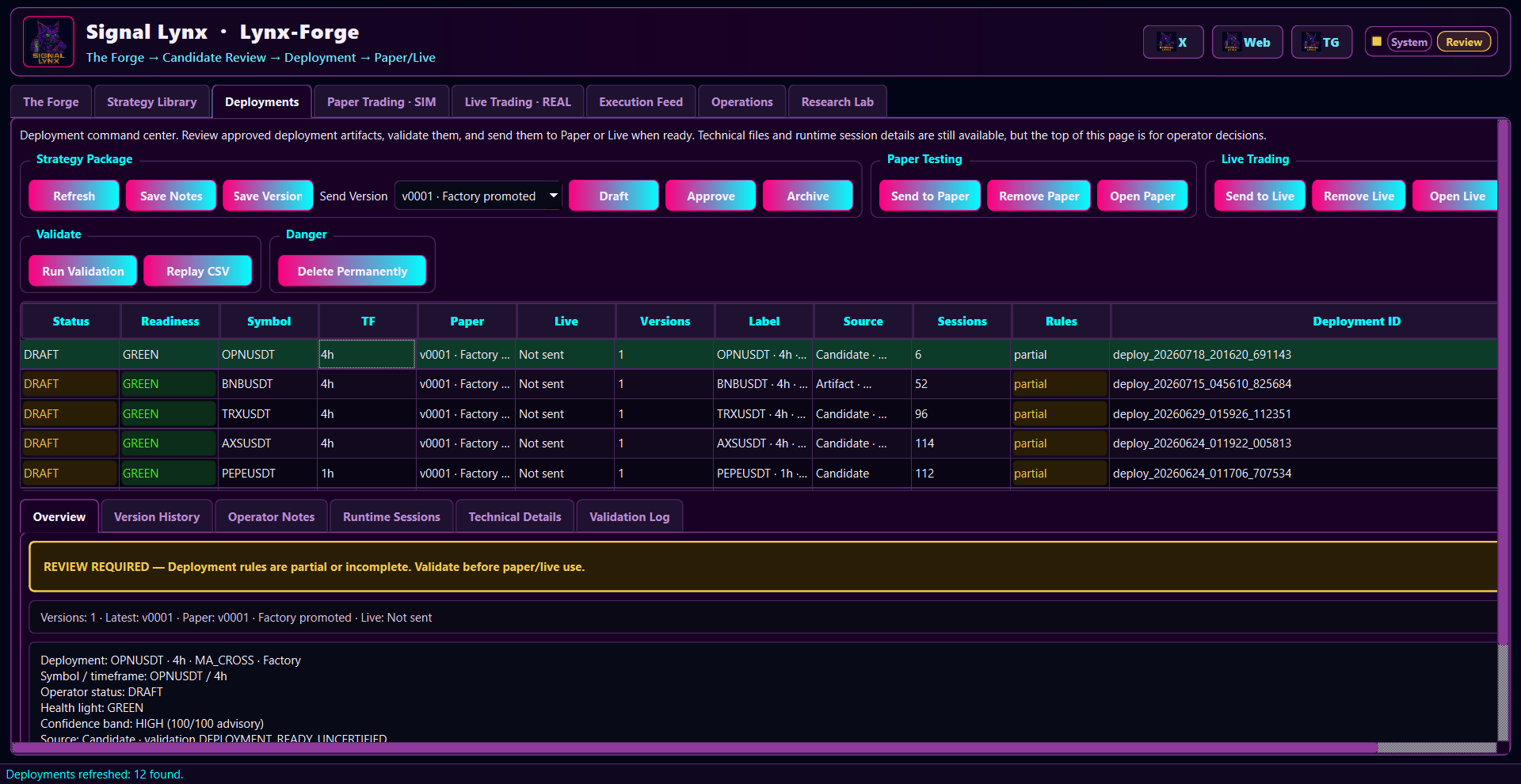Click the Candidate Review breadcrumb text
The image size is (1521, 784).
[x=214, y=57]
